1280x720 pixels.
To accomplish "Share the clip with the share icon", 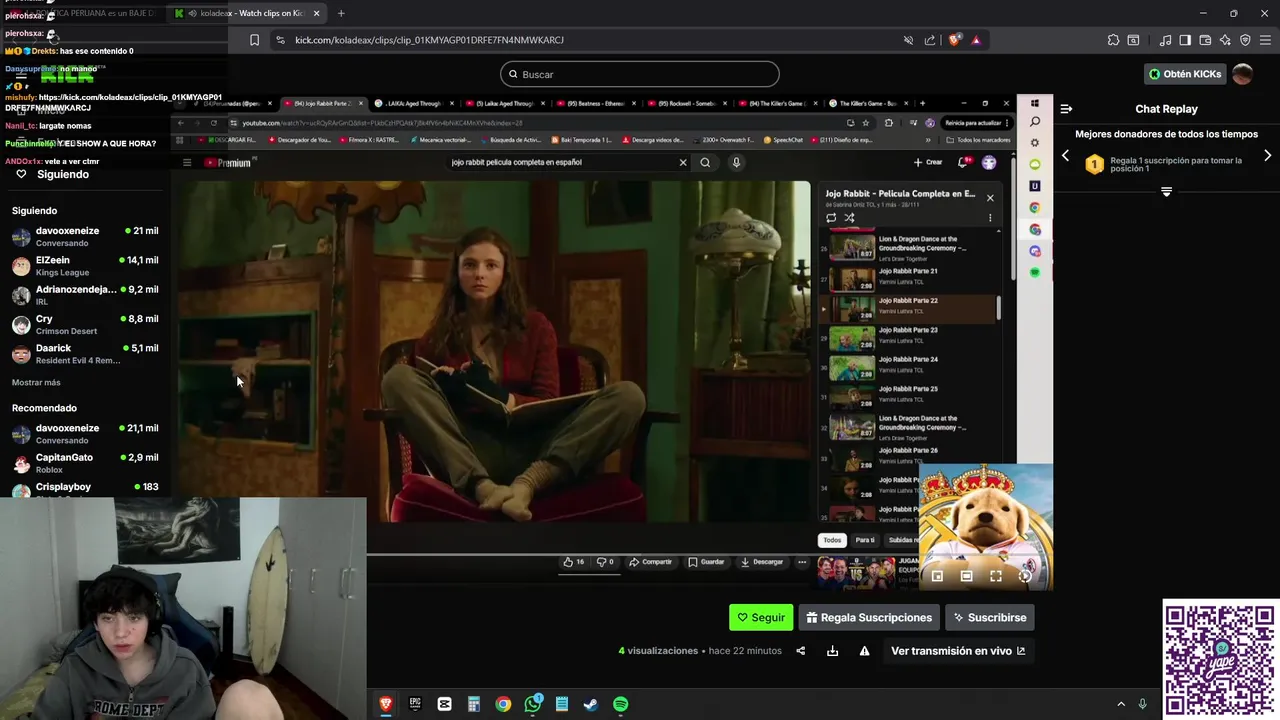I will click(800, 651).
